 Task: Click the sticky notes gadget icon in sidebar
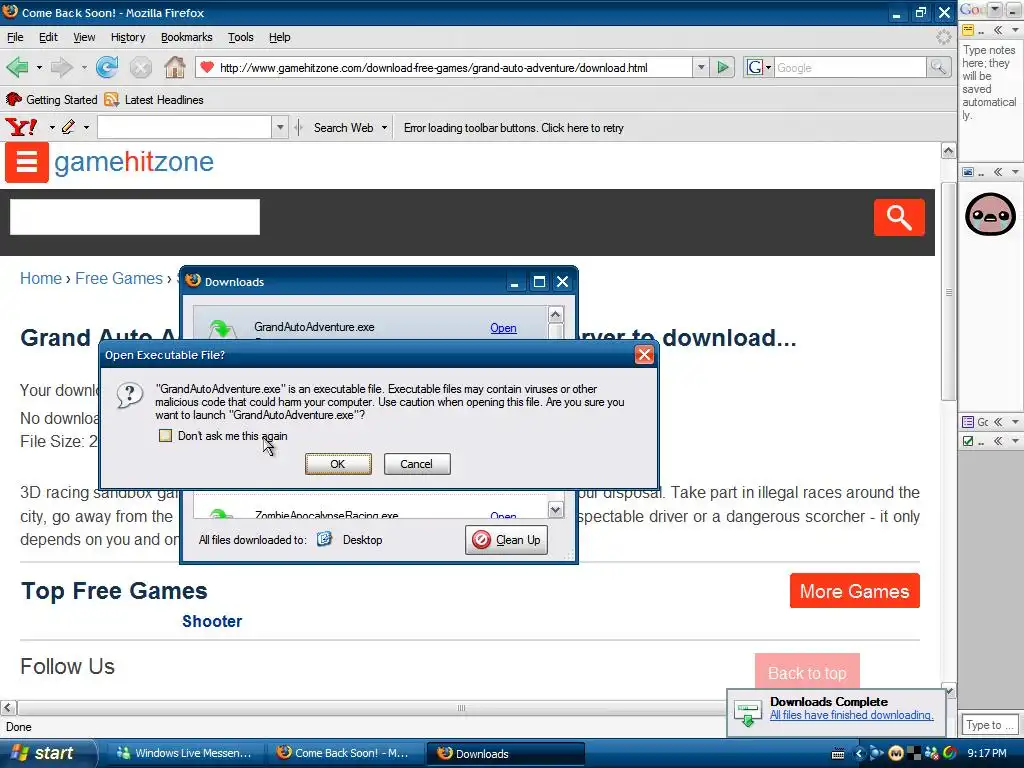pyautogui.click(x=968, y=30)
